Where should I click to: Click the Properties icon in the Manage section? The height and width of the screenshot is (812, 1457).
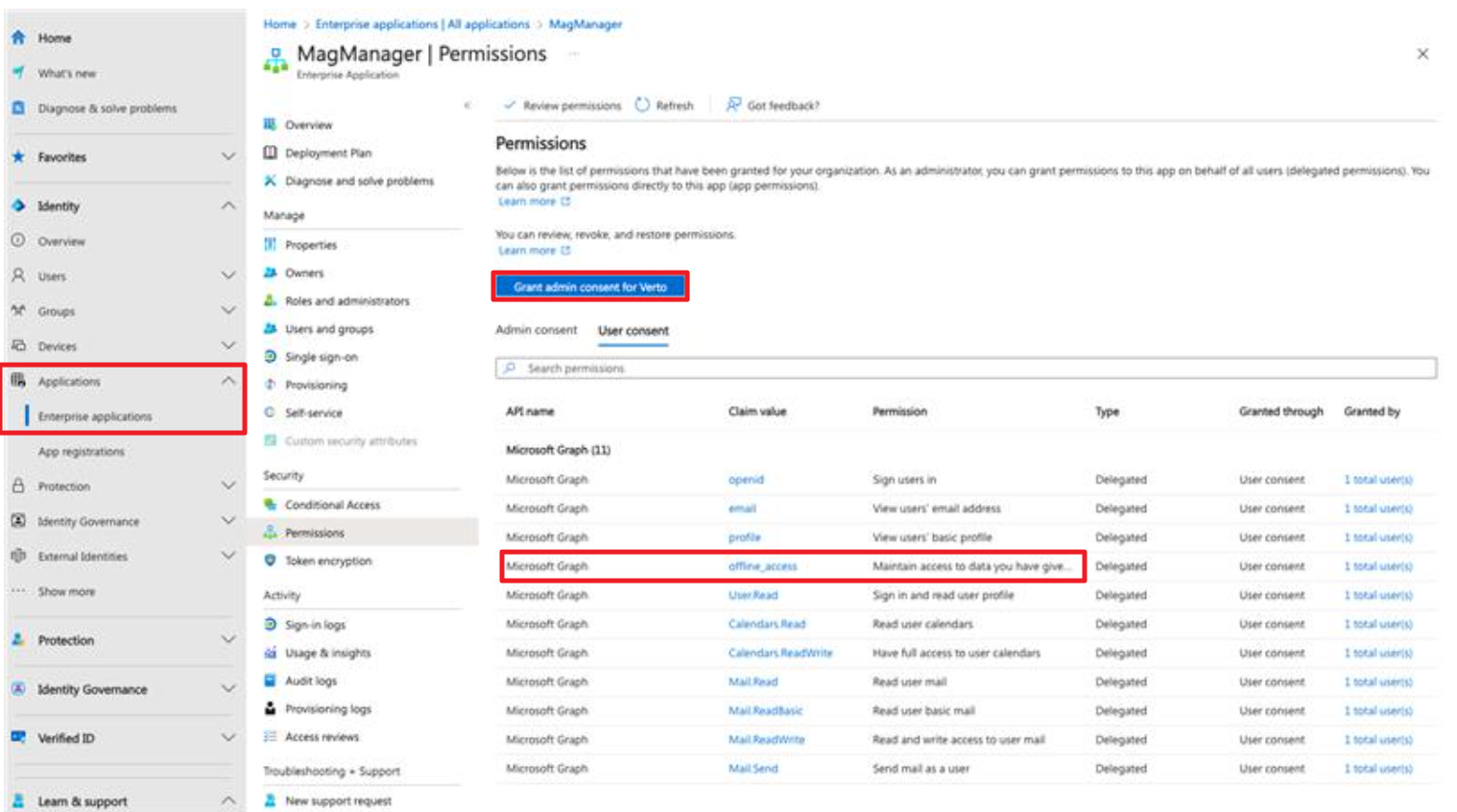pyautogui.click(x=271, y=245)
